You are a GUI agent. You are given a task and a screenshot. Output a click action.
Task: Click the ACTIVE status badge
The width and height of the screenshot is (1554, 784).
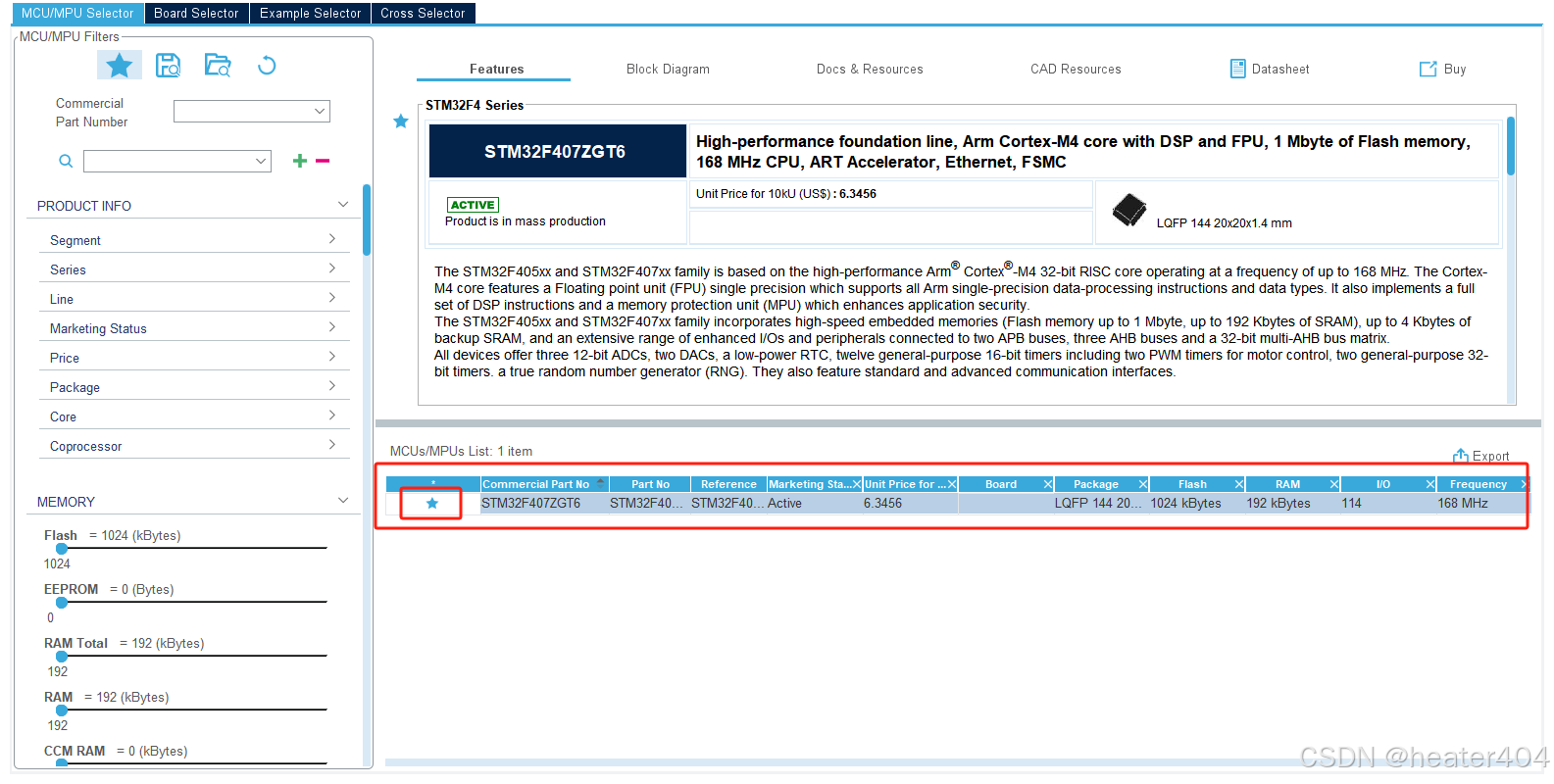[x=473, y=205]
